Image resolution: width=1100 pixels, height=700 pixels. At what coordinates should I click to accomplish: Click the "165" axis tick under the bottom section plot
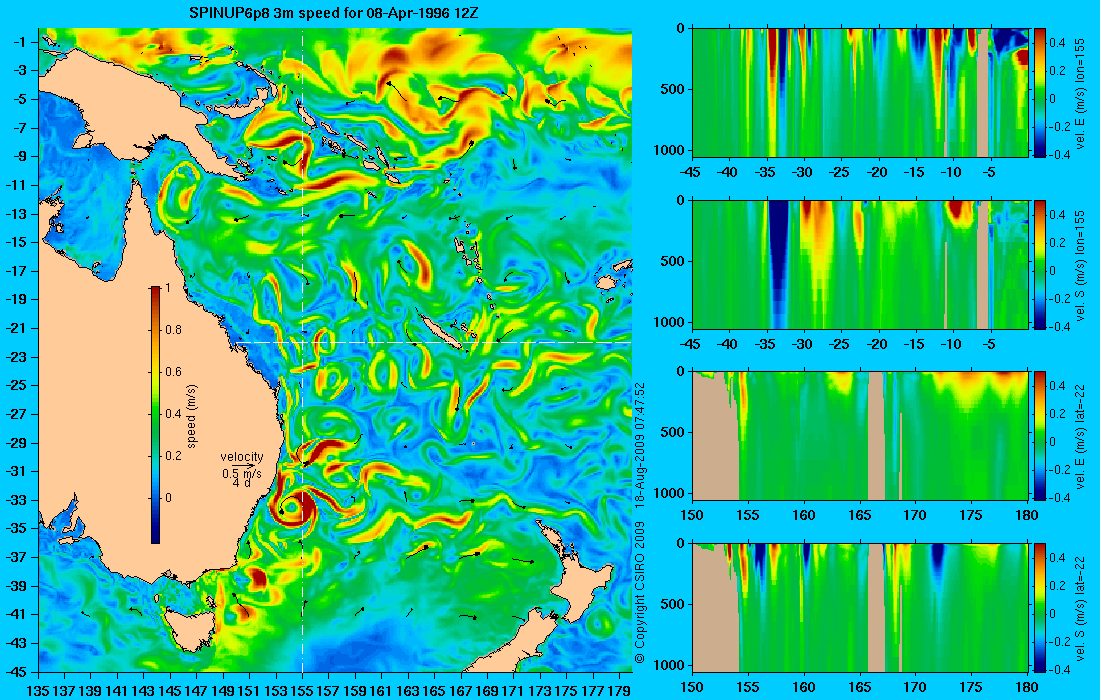click(x=860, y=687)
